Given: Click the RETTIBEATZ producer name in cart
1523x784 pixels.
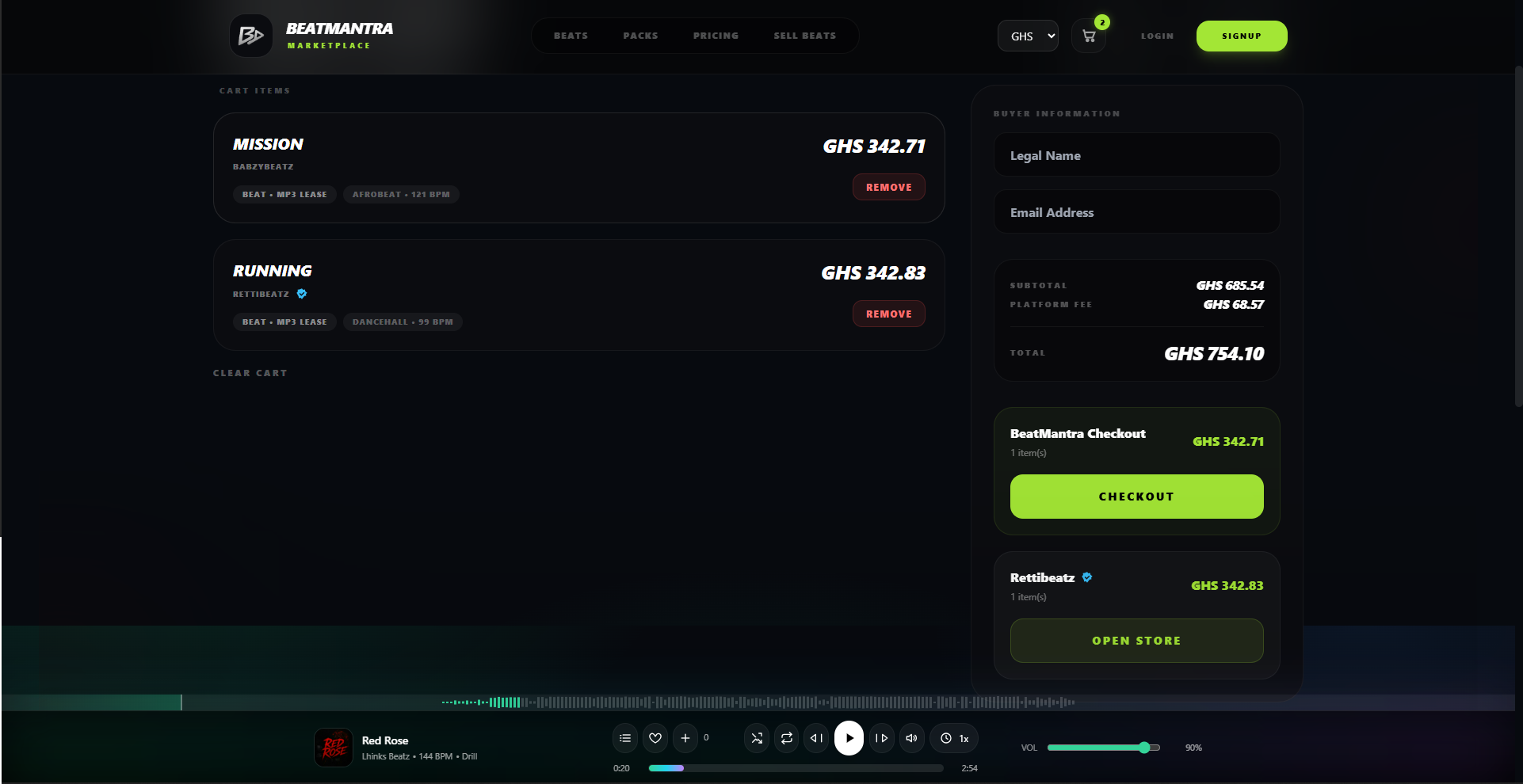Looking at the screenshot, I should pos(261,294).
